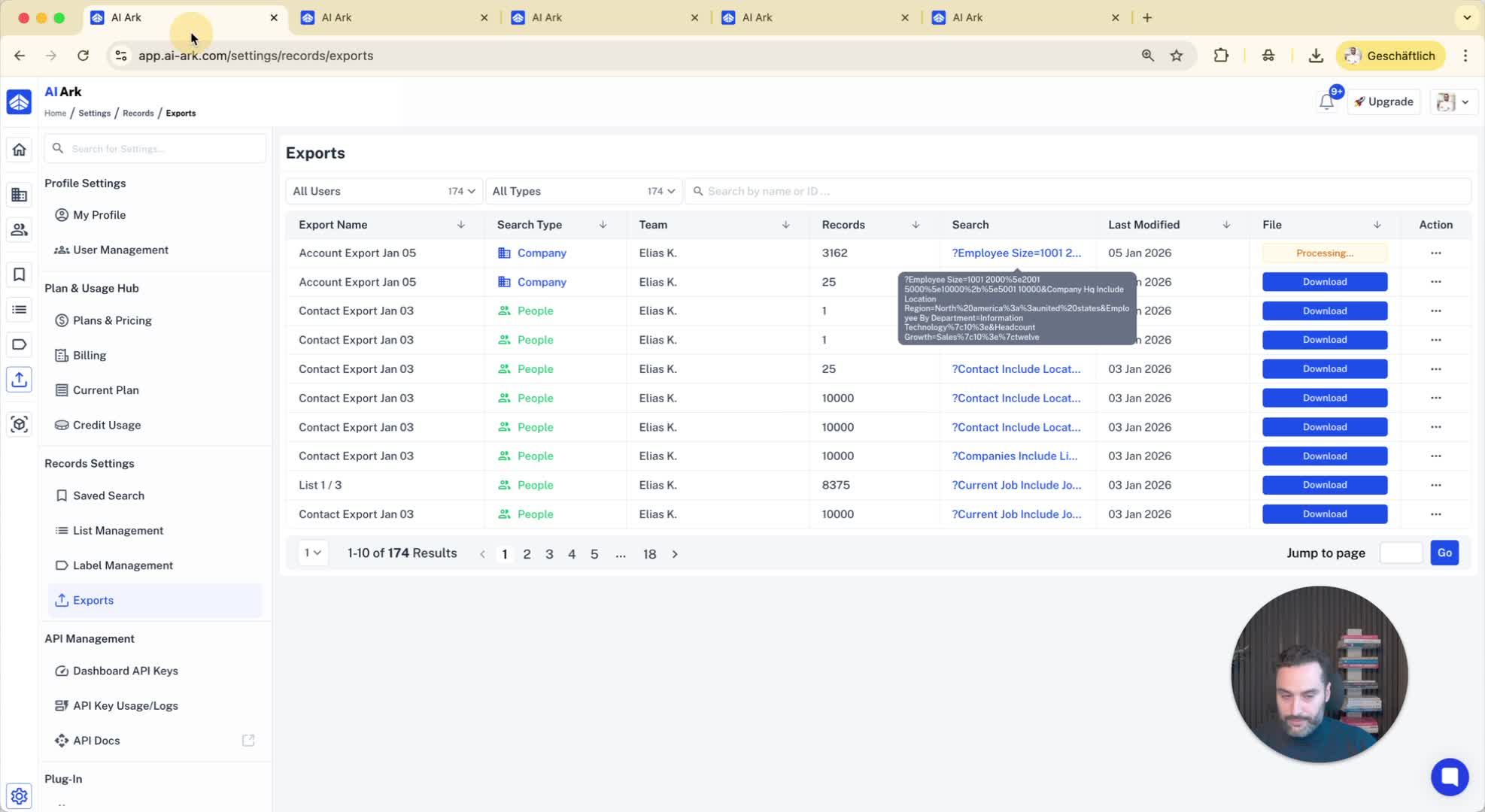The height and width of the screenshot is (812, 1485).
Task: Sort the Last Modified column arrow
Action: tap(1226, 225)
